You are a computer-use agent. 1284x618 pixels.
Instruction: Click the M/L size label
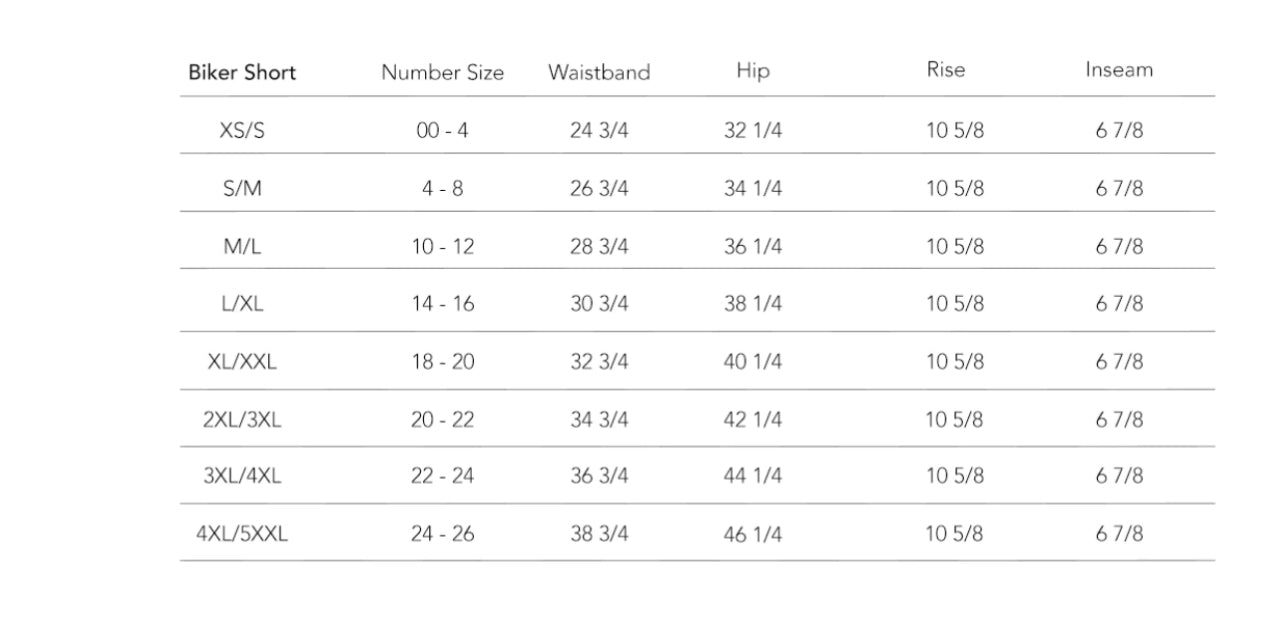242,246
